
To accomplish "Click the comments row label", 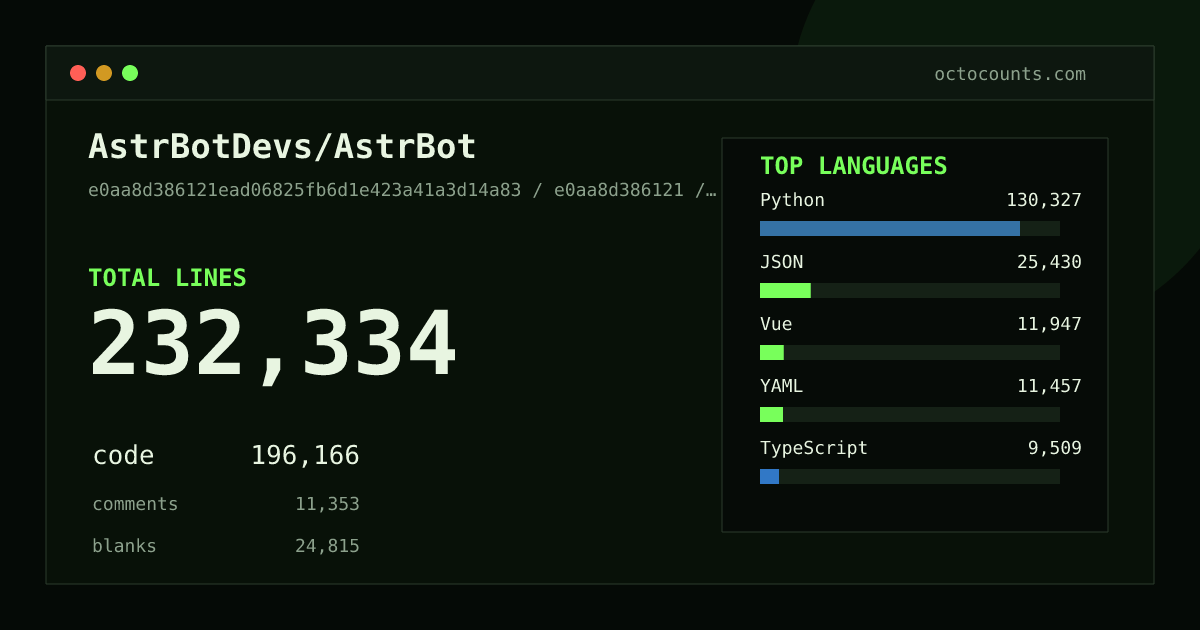I will [x=135, y=504].
